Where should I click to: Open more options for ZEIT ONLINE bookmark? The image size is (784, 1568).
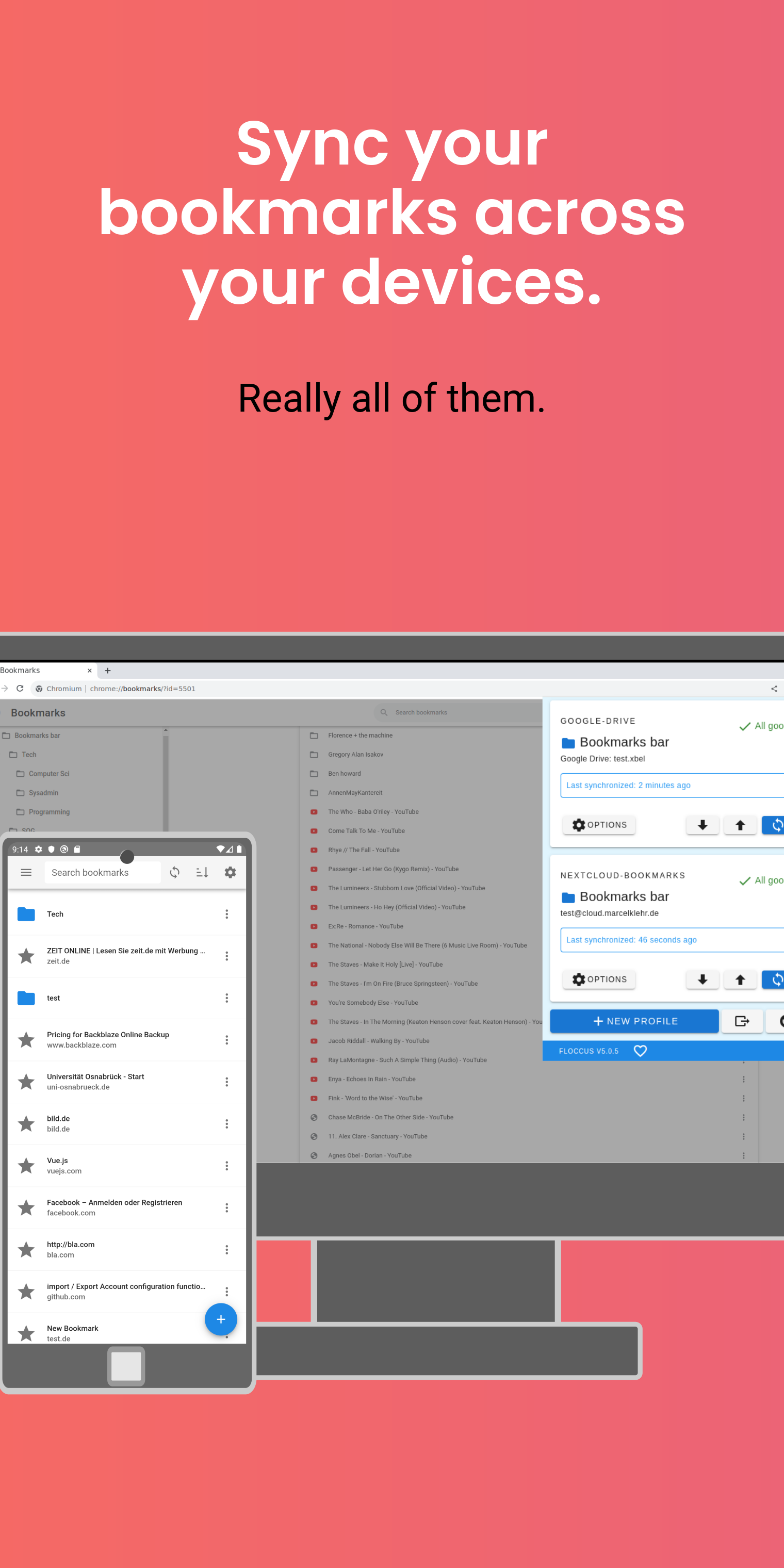click(x=226, y=956)
